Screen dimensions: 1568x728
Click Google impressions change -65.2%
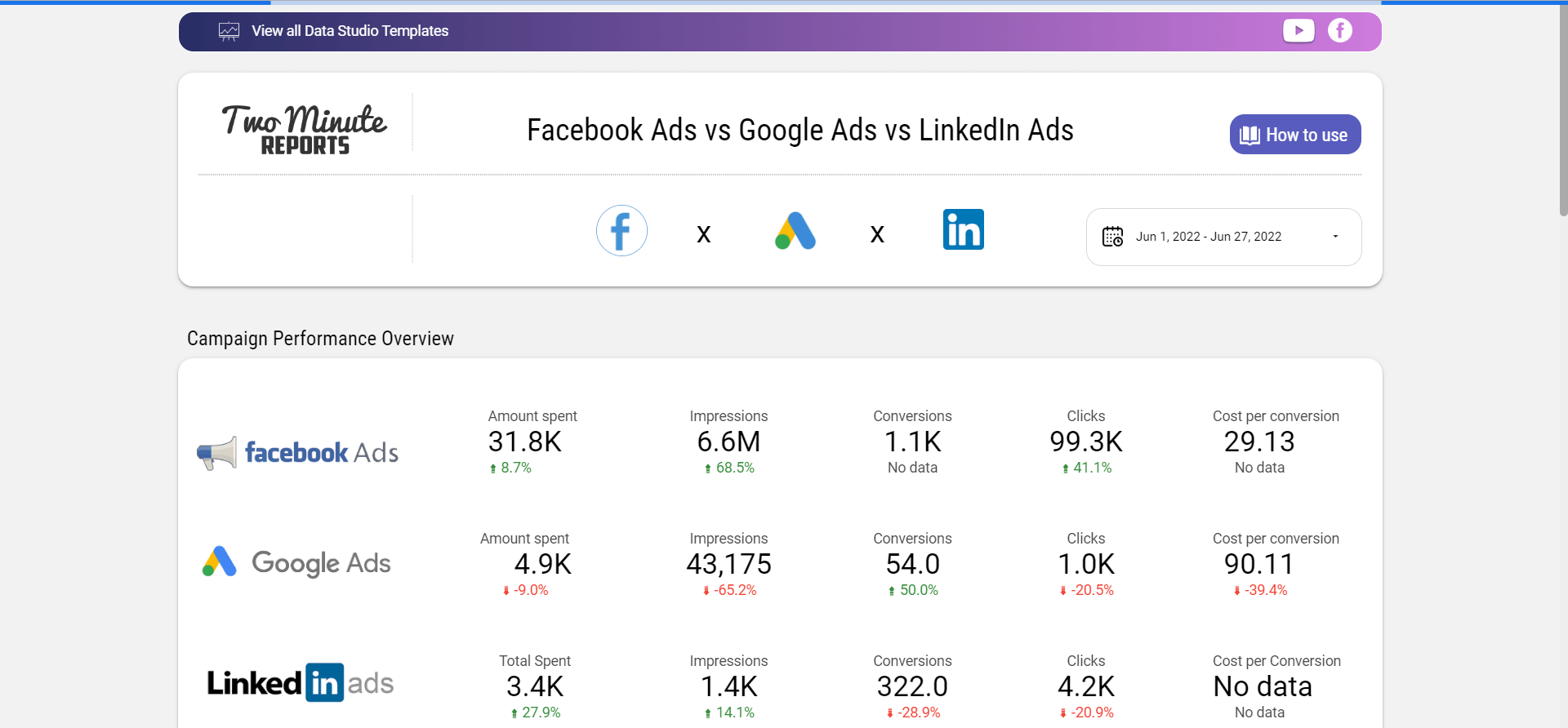pyautogui.click(x=729, y=590)
